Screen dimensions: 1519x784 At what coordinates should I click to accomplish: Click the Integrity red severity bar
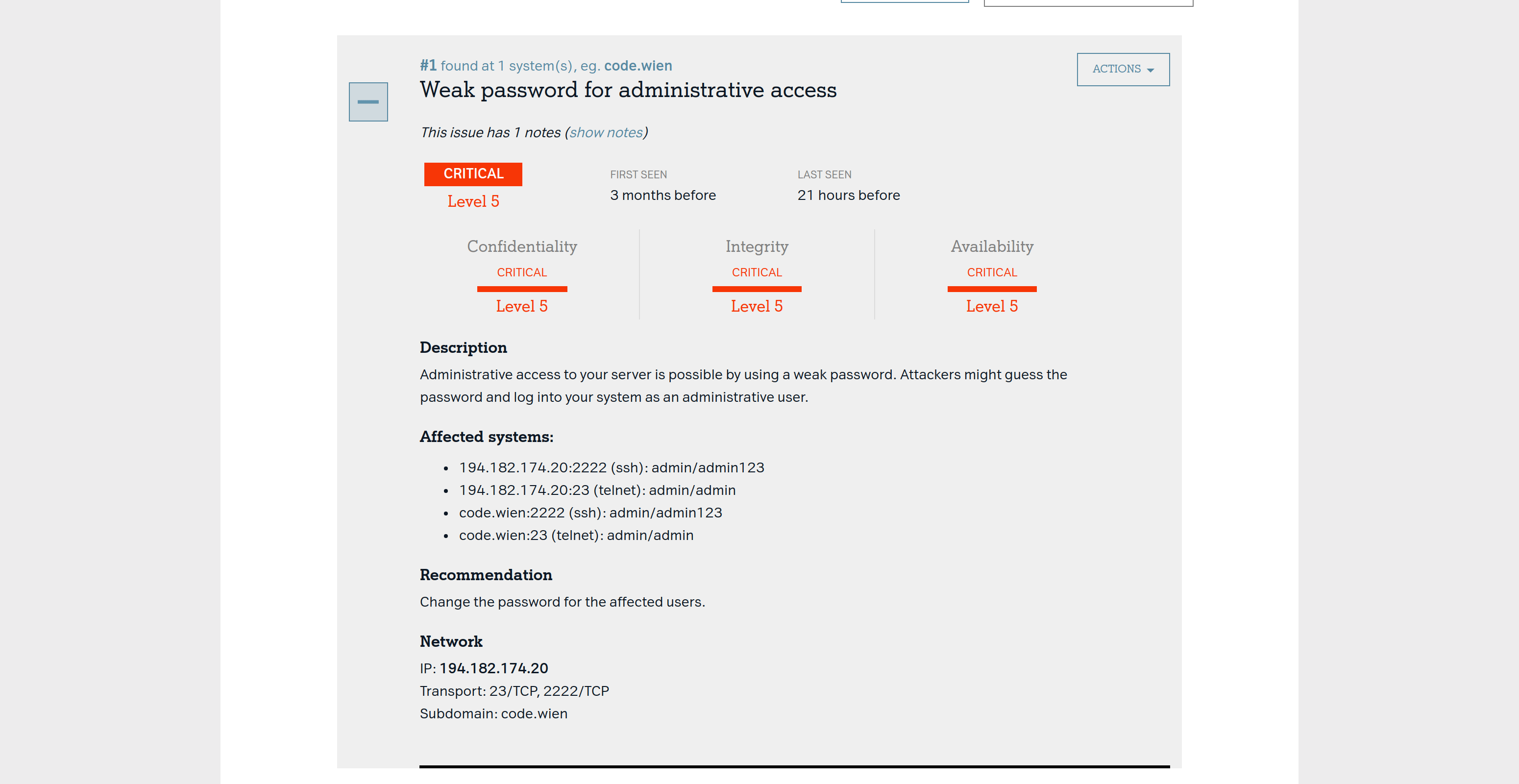pyautogui.click(x=757, y=289)
